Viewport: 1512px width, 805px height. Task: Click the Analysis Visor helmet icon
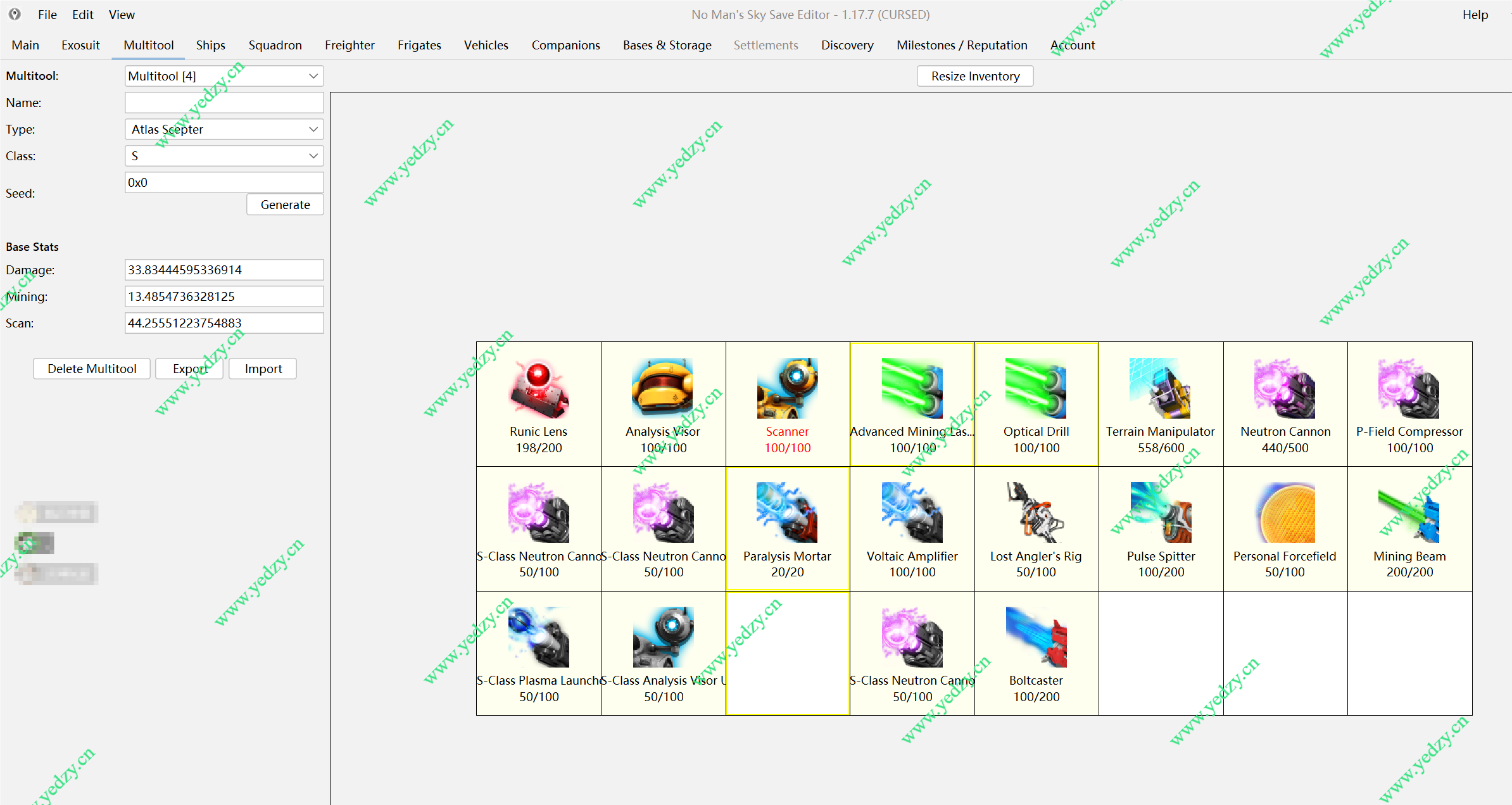663,388
